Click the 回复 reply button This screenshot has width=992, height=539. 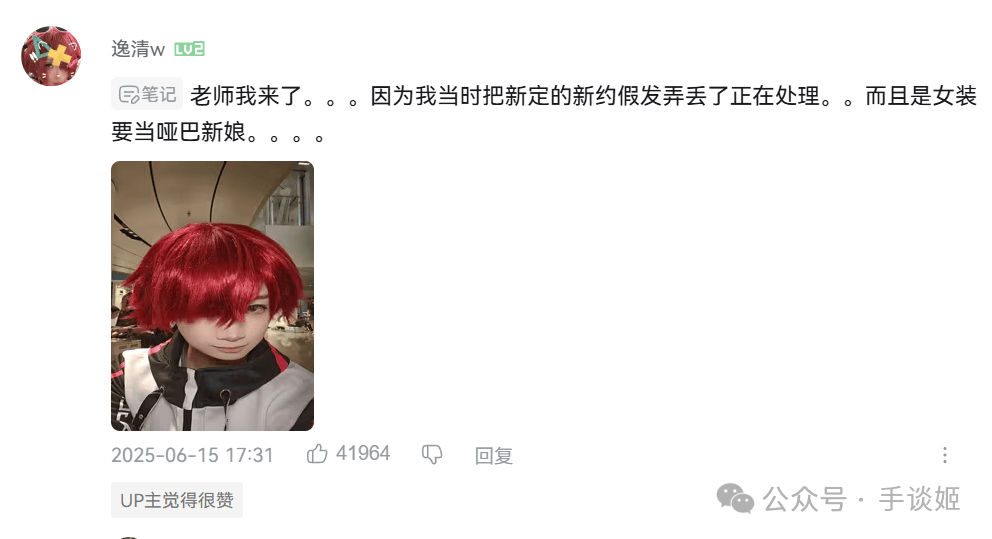coord(493,455)
